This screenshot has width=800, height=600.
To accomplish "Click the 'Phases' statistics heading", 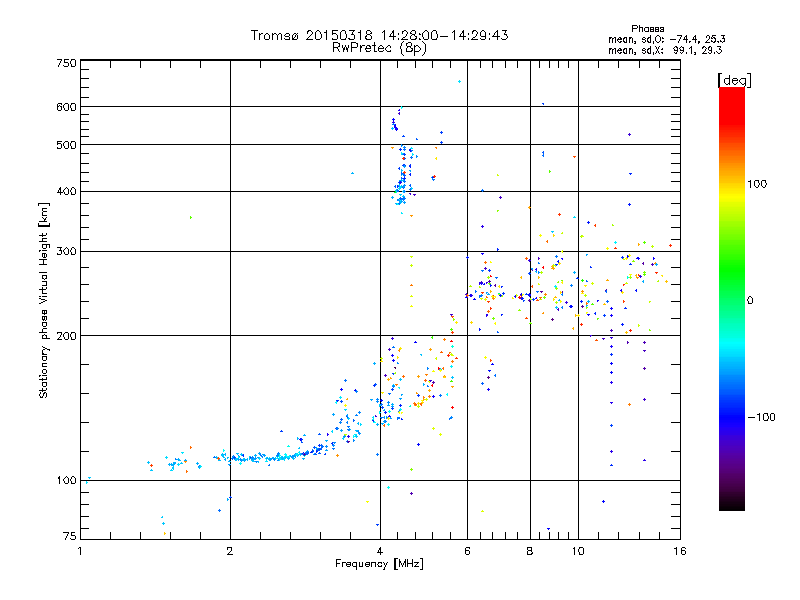I will click(647, 29).
